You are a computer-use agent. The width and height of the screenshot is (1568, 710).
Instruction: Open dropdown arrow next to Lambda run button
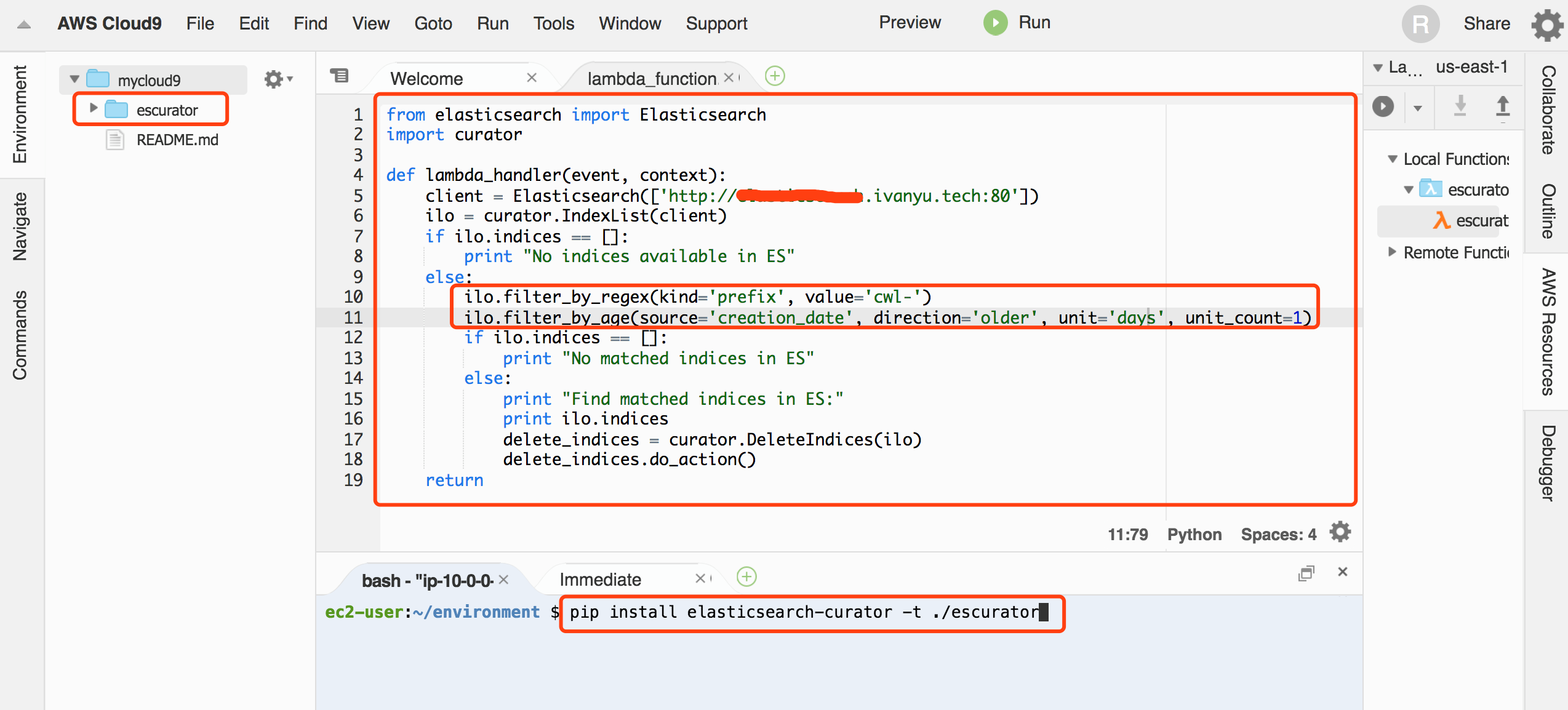(x=1418, y=108)
